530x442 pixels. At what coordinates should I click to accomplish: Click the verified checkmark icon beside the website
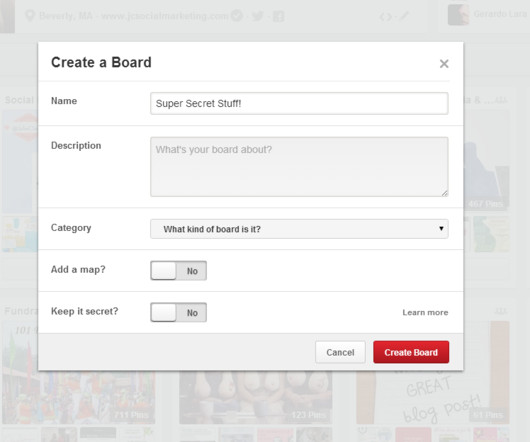pos(237,16)
